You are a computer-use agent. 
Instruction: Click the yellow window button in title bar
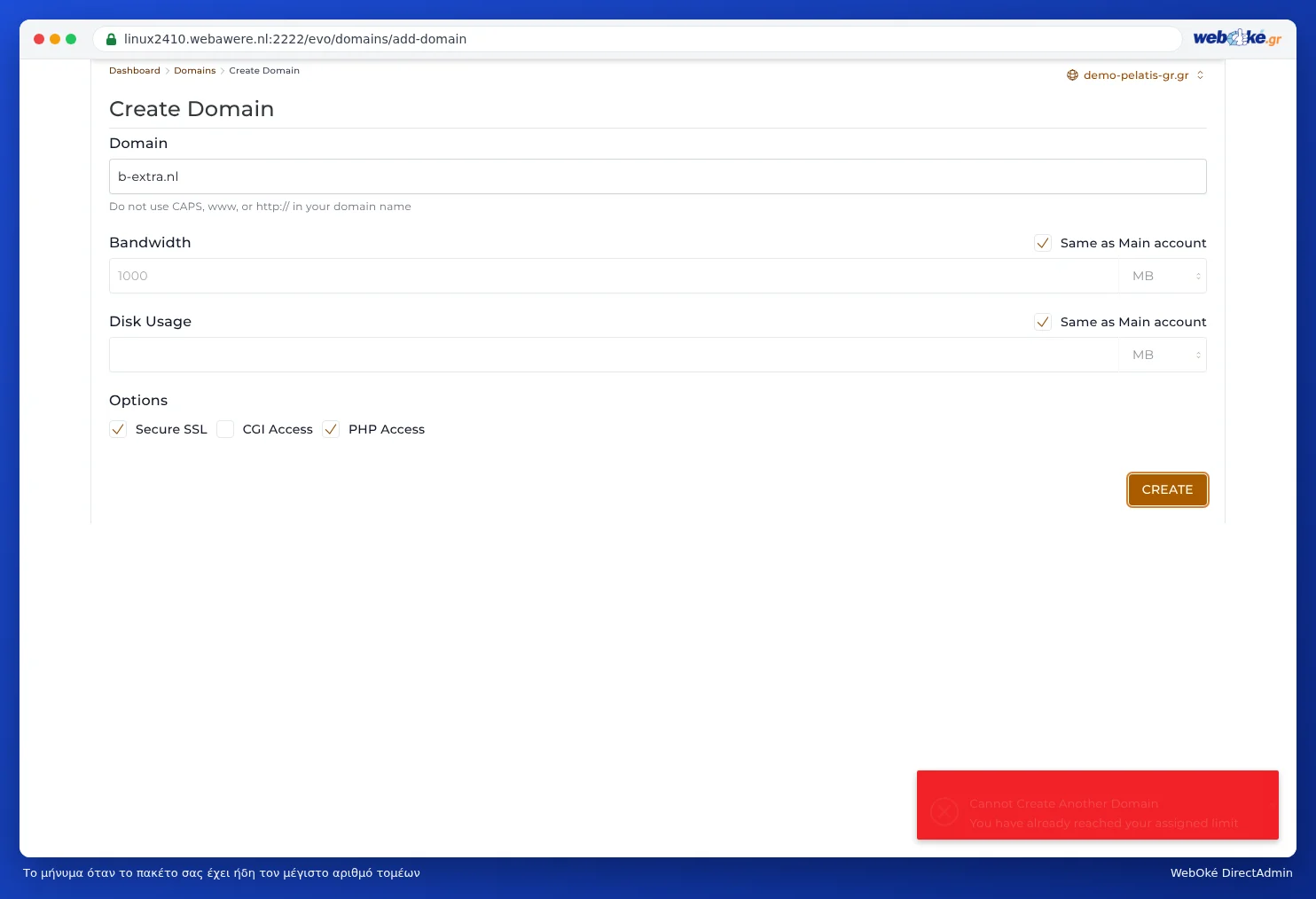55,39
